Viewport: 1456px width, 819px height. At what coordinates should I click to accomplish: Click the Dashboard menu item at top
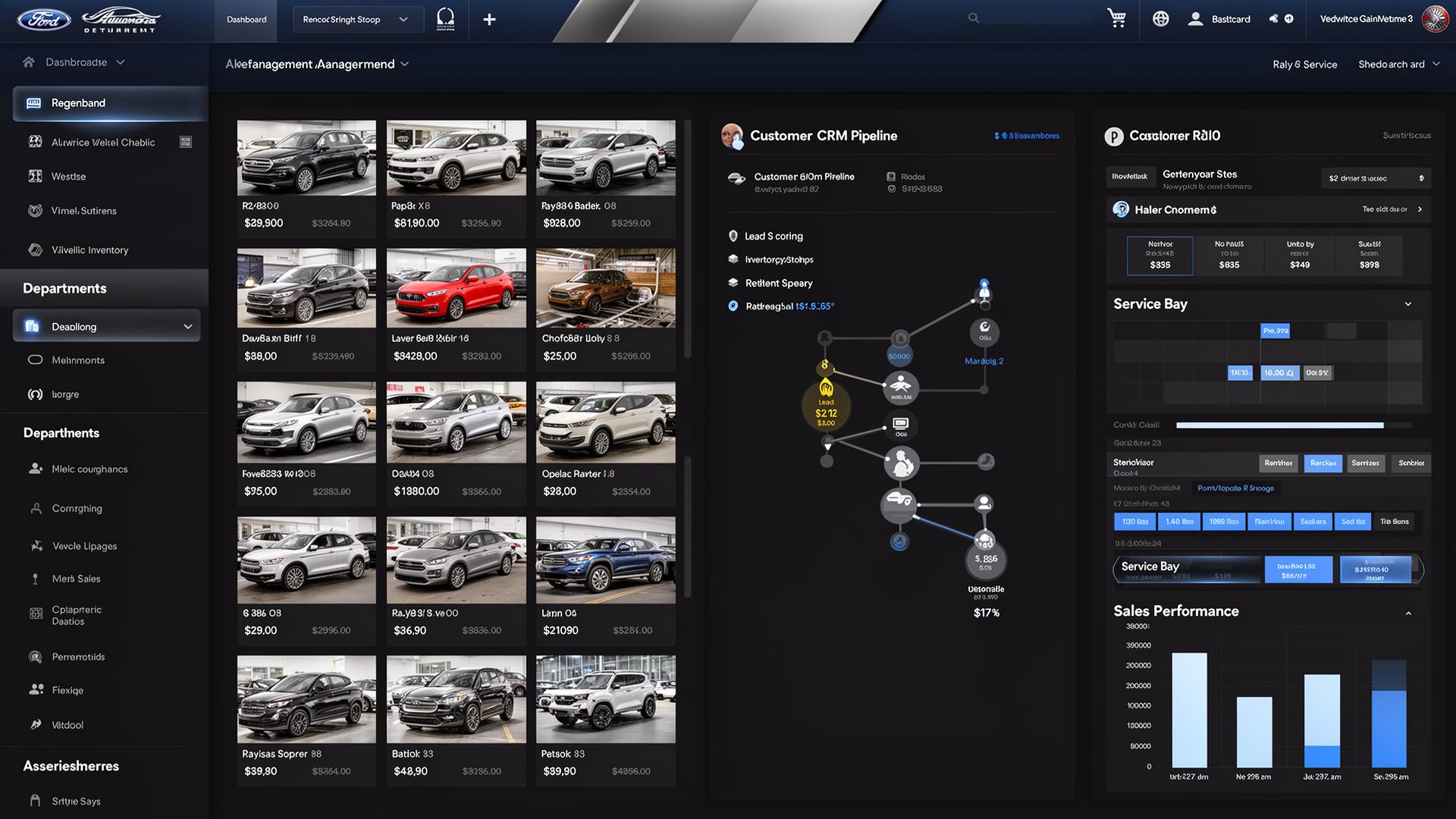pos(246,19)
